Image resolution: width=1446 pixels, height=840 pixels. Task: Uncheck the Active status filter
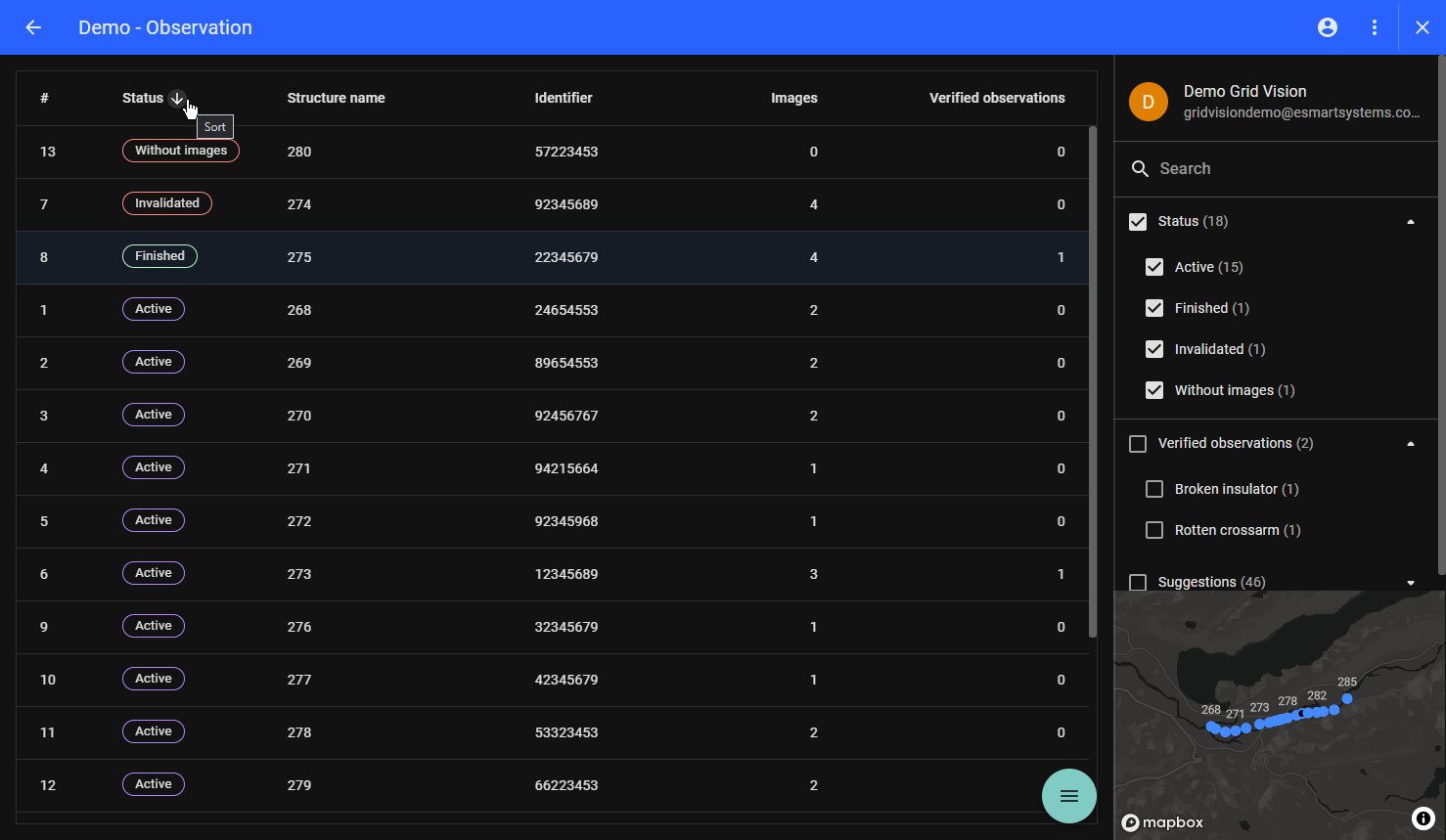pyautogui.click(x=1154, y=267)
